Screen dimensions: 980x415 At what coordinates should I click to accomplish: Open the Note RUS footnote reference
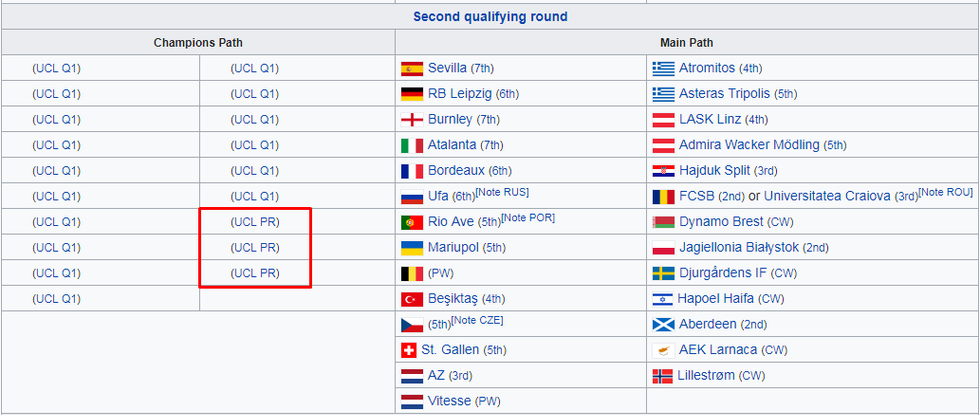tap(503, 192)
